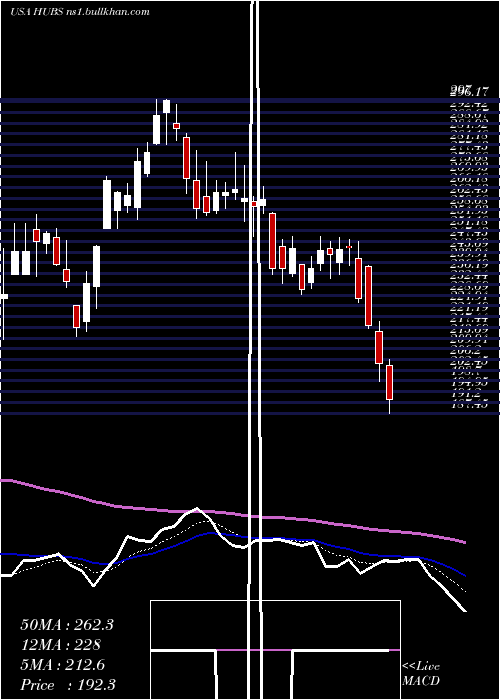Select the 12MA : 228 reading

61,645
